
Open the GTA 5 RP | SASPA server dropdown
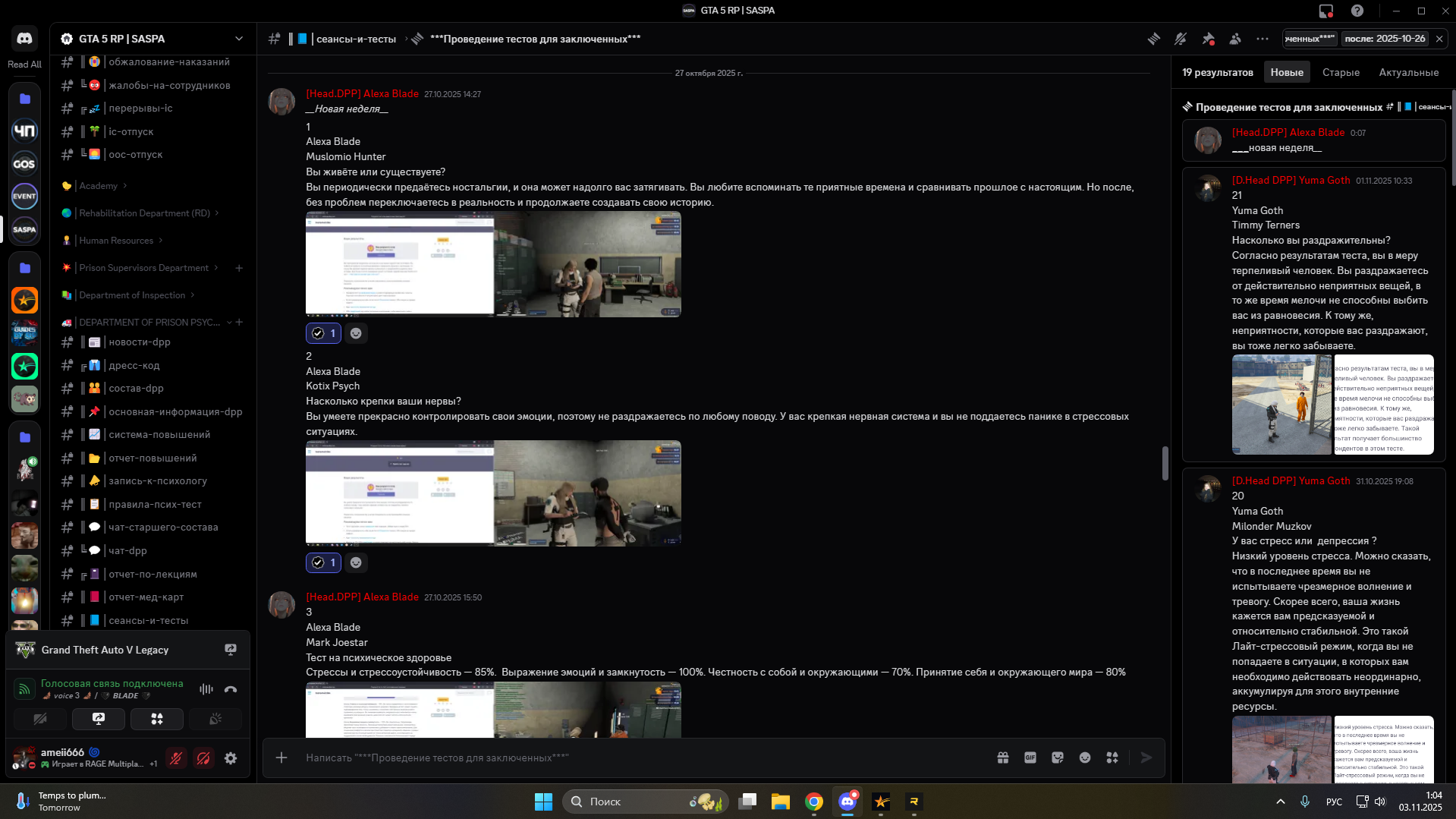(x=239, y=39)
